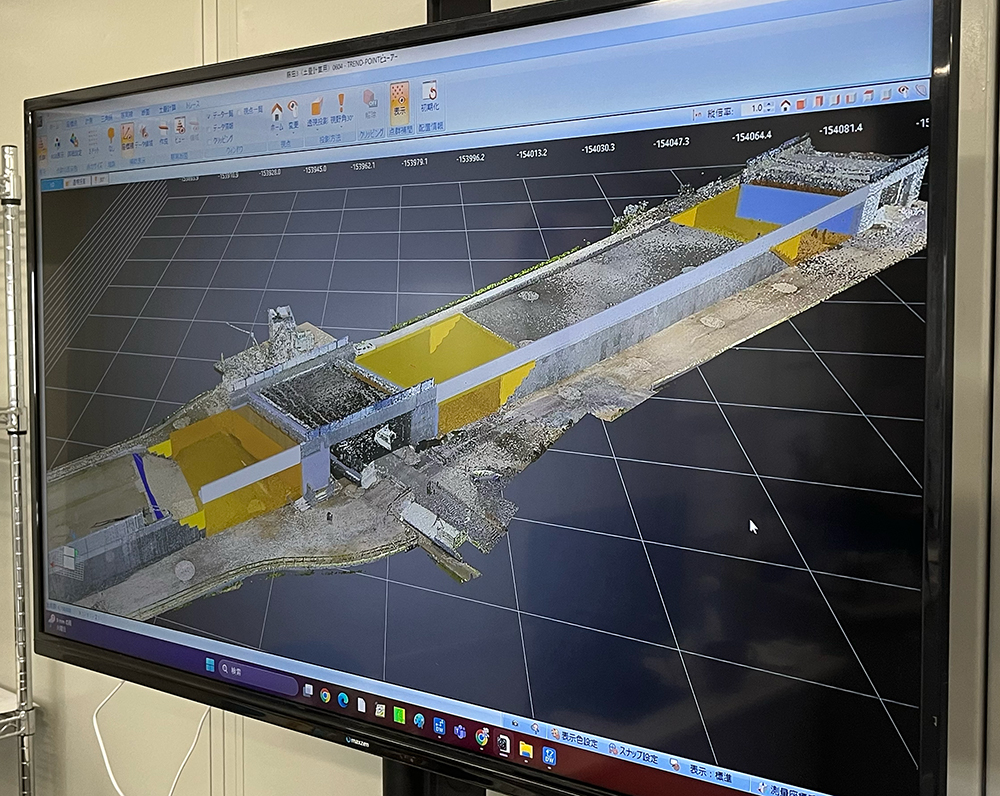The height and width of the screenshot is (796, 1000).
Task: Click the 変更 viewpoint change icon
Action: coord(293,107)
